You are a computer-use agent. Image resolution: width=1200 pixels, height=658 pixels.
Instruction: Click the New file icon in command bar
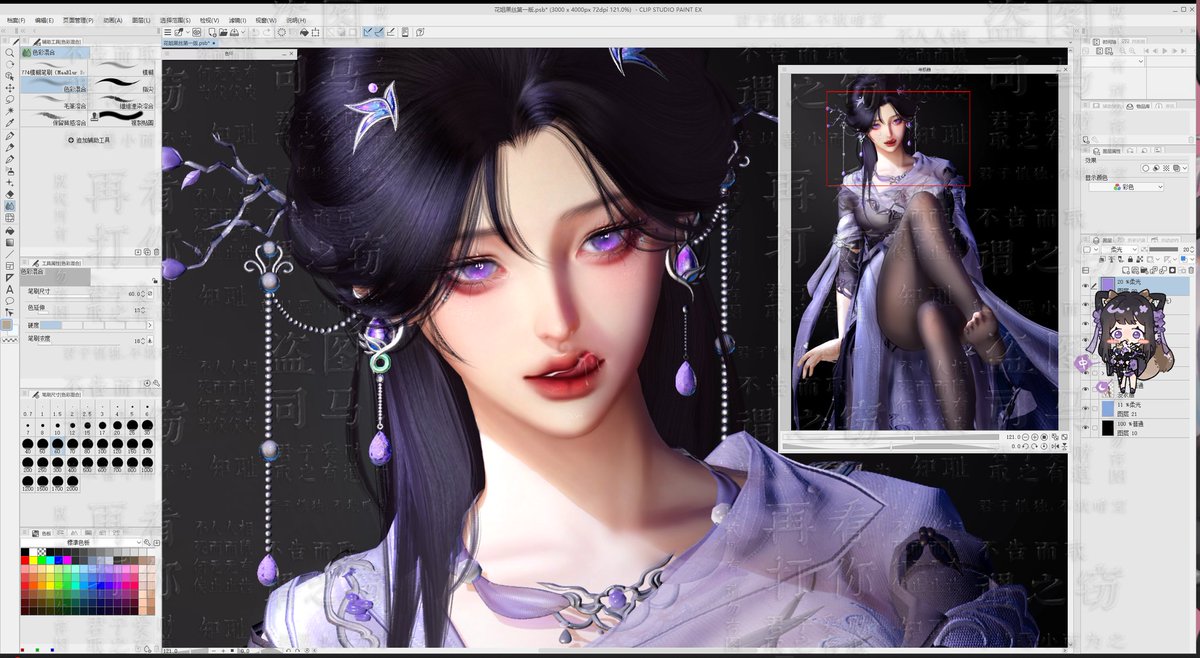click(212, 32)
